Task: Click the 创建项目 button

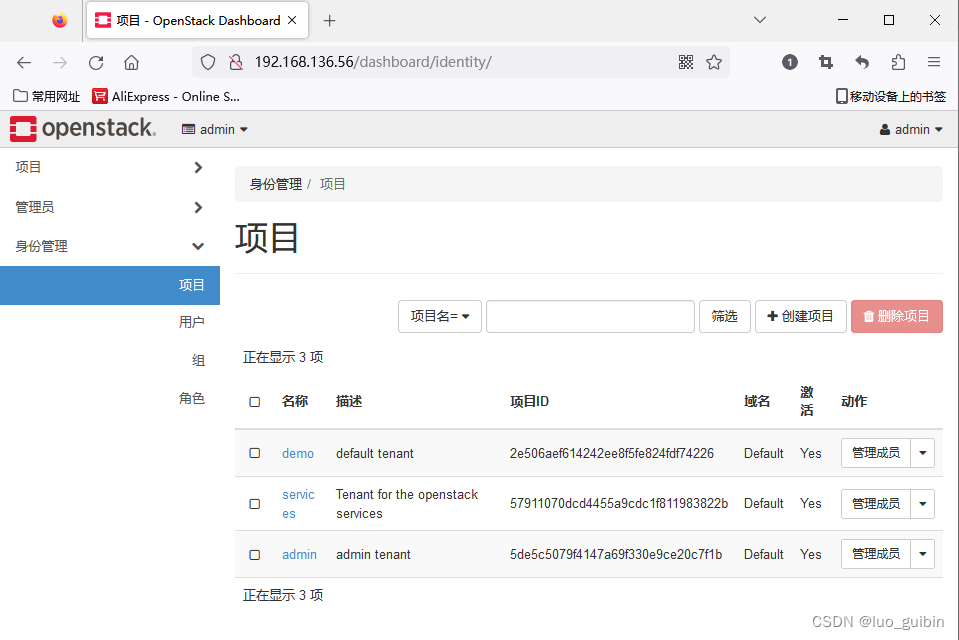Action: click(800, 316)
